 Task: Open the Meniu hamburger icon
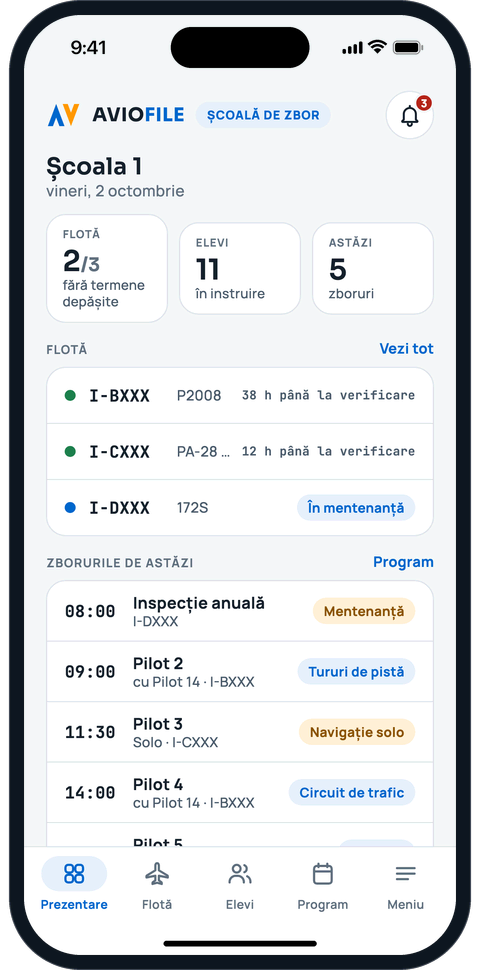click(406, 874)
